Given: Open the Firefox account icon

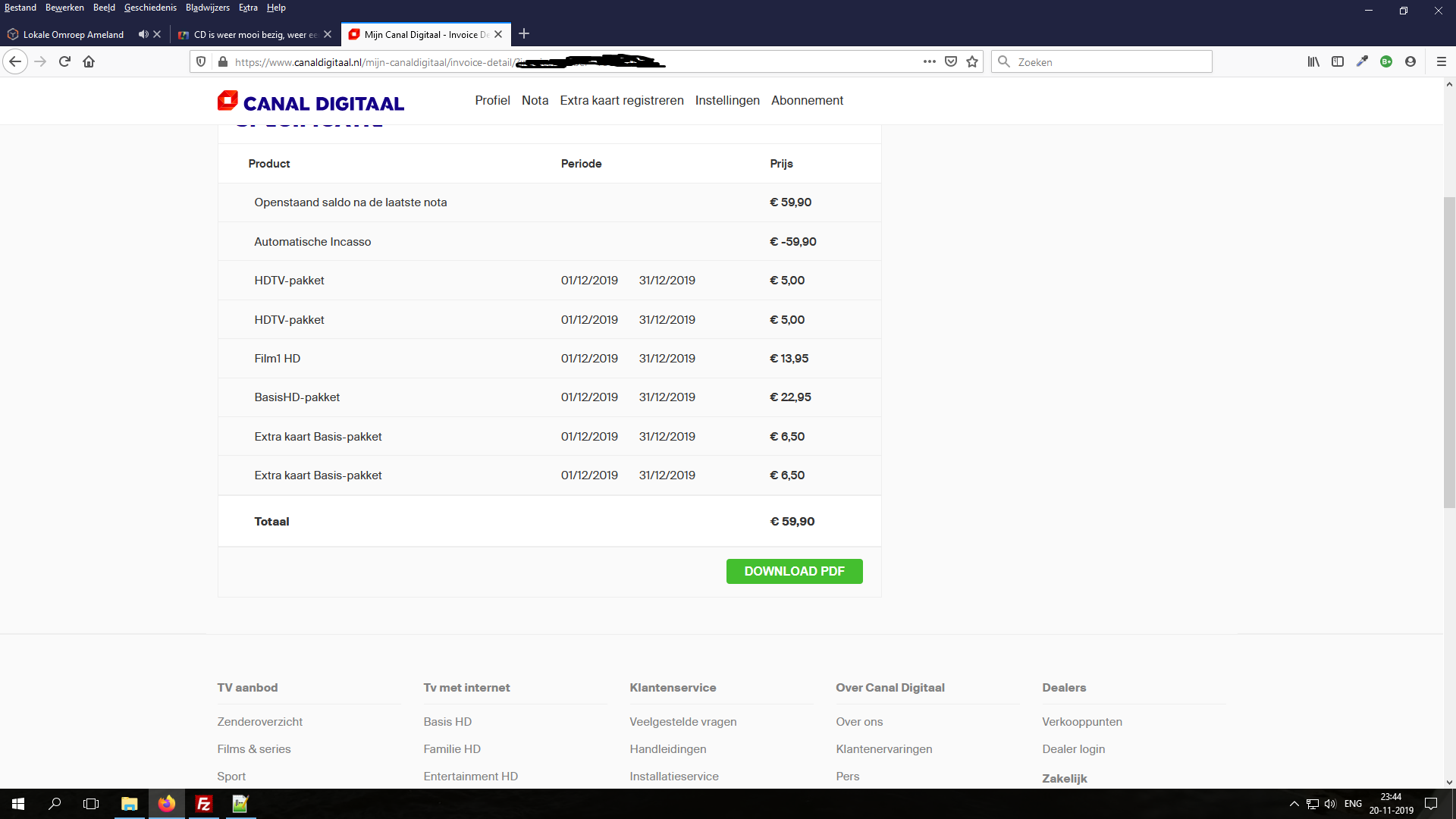Looking at the screenshot, I should pos(1410,61).
